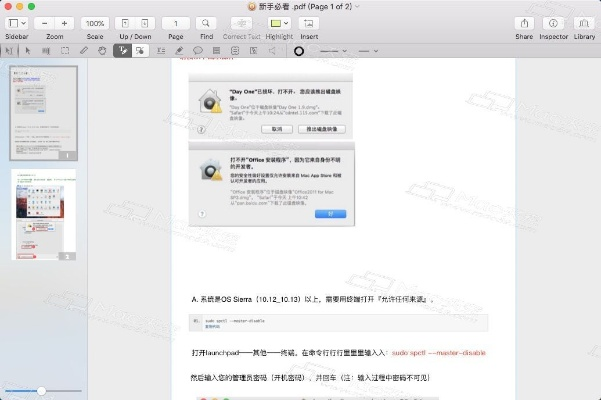Click the line starting with 然后输入您的管理员密码
Screen dimensions: 601x400
tap(310, 378)
